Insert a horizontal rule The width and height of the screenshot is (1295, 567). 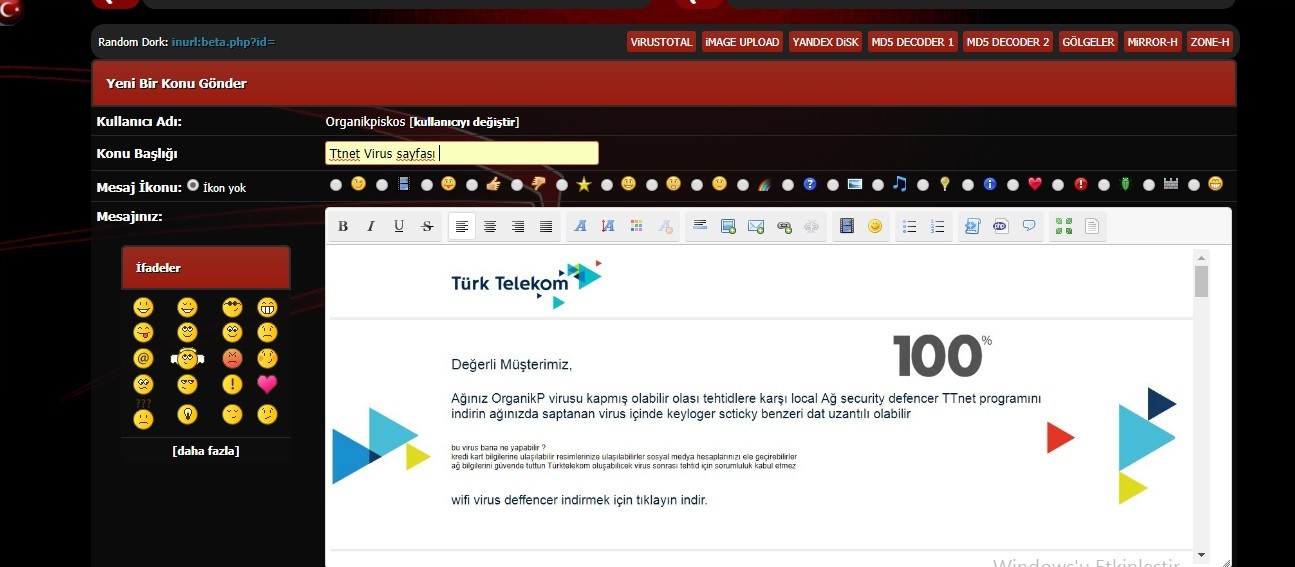[700, 227]
